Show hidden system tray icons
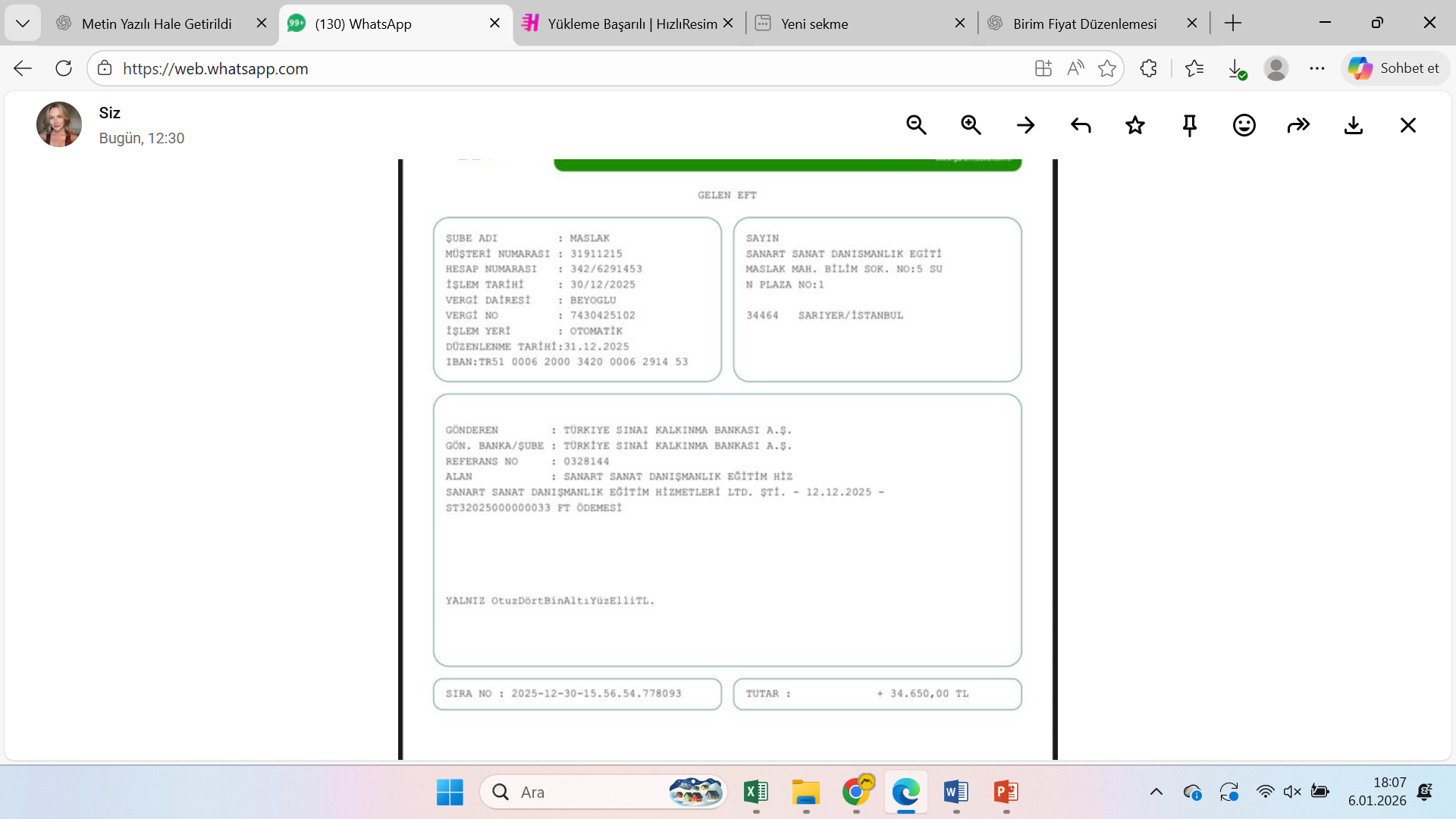This screenshot has width=1456, height=819. (1156, 792)
